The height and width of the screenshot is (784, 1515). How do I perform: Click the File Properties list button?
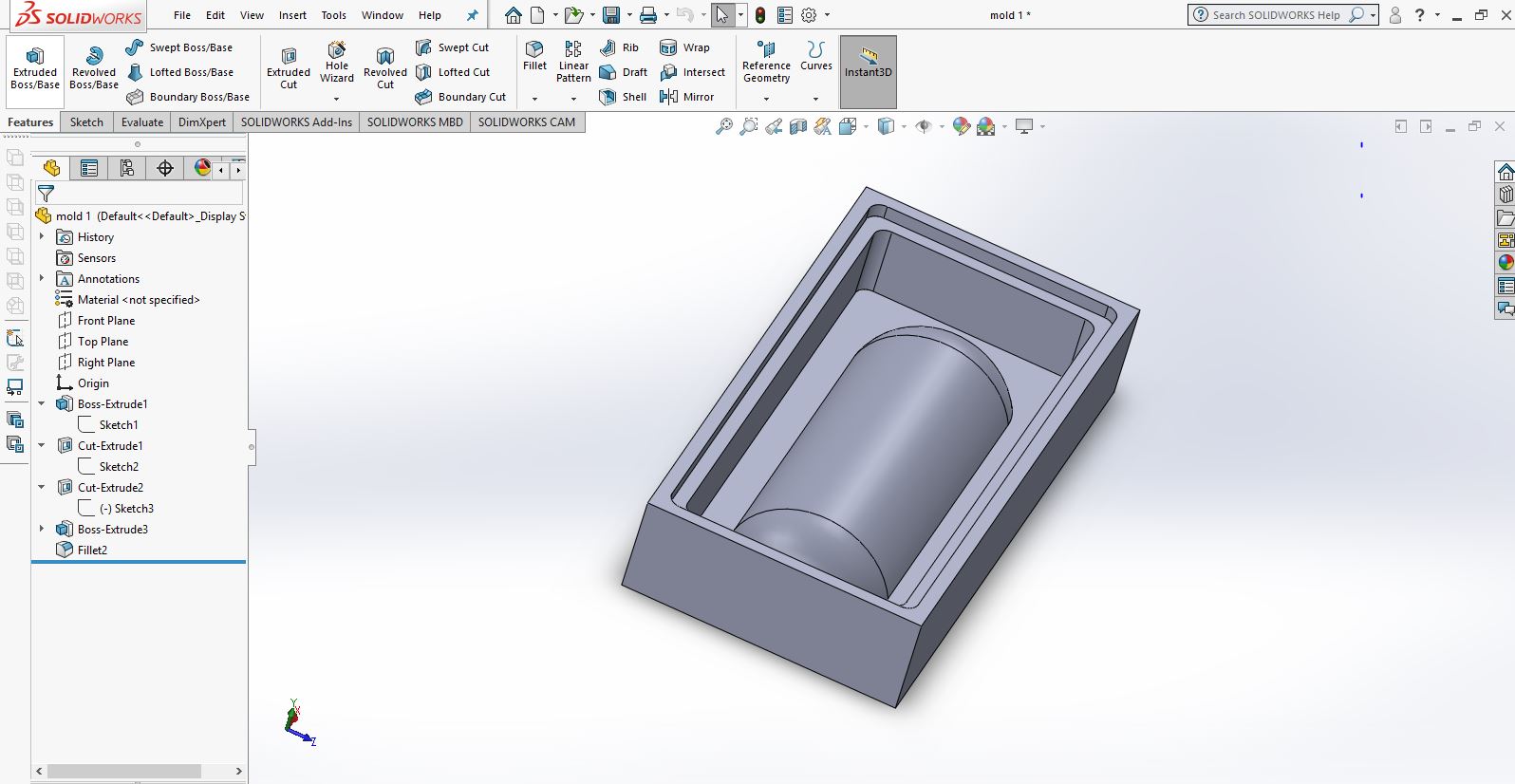785,15
